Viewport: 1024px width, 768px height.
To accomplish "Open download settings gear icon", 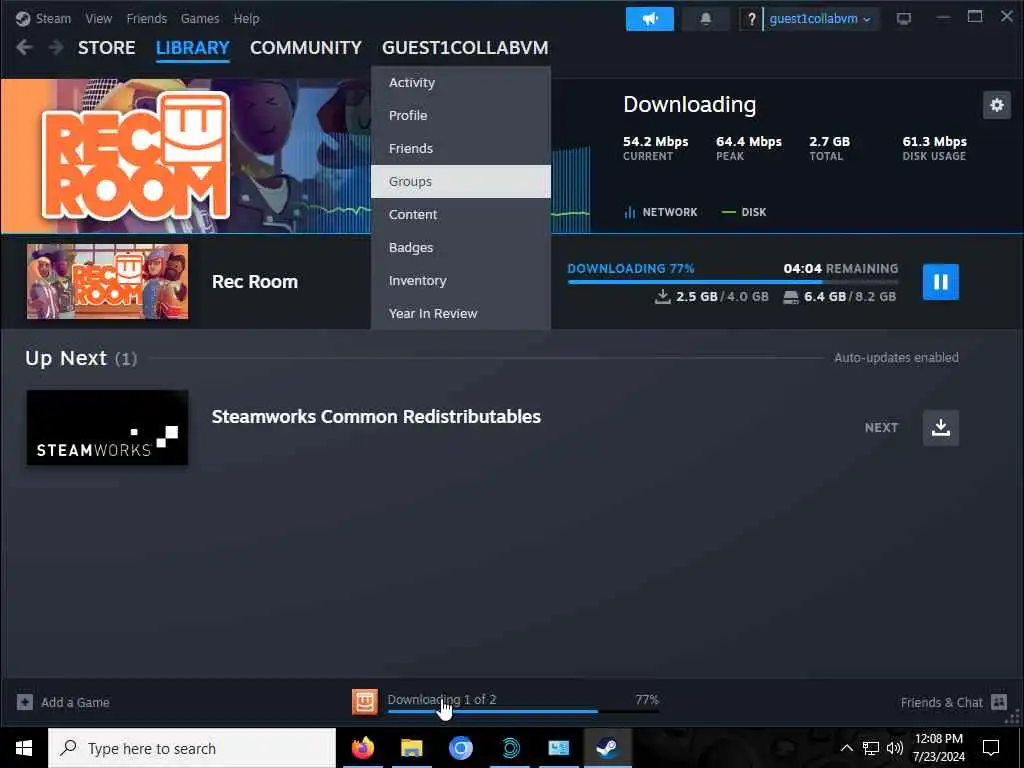I will (x=997, y=104).
